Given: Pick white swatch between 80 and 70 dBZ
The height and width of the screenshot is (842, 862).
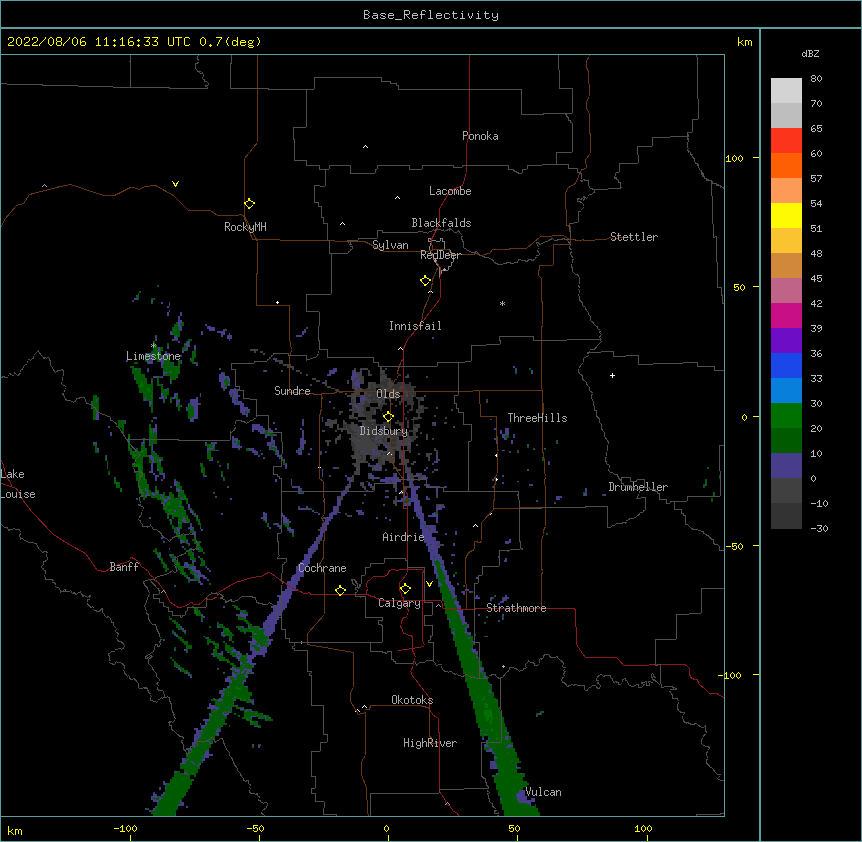Looking at the screenshot, I should [786, 91].
